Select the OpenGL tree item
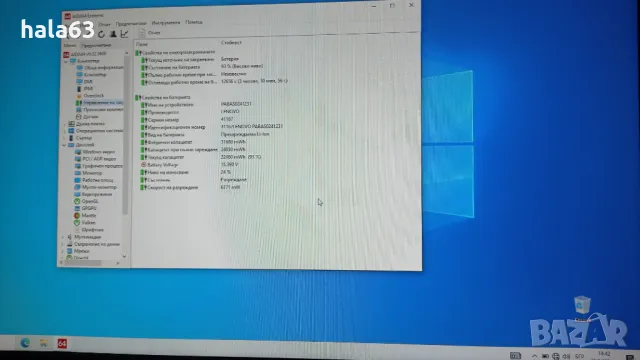 (87, 201)
